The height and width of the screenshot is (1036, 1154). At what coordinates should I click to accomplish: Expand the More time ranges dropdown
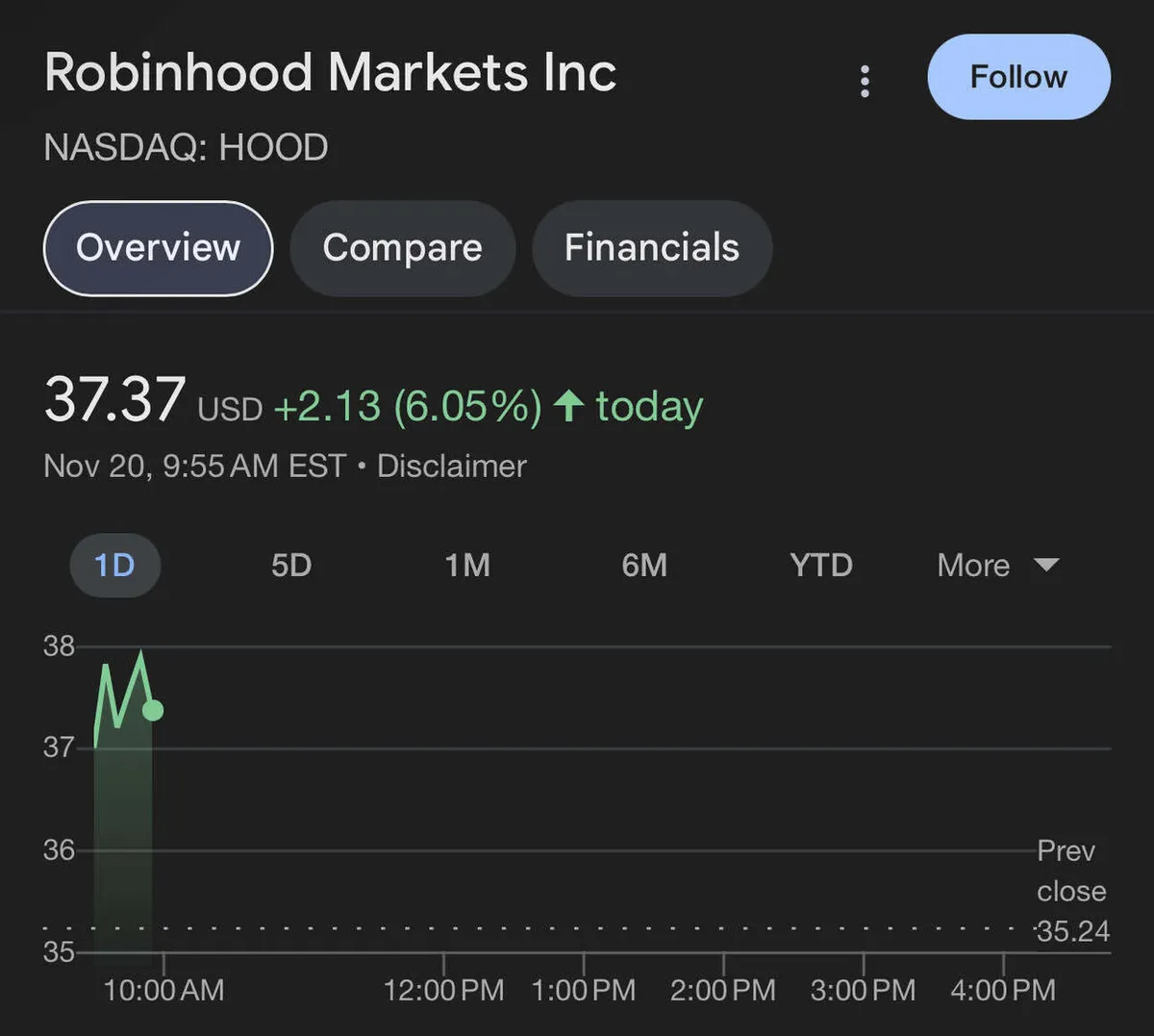point(974,565)
